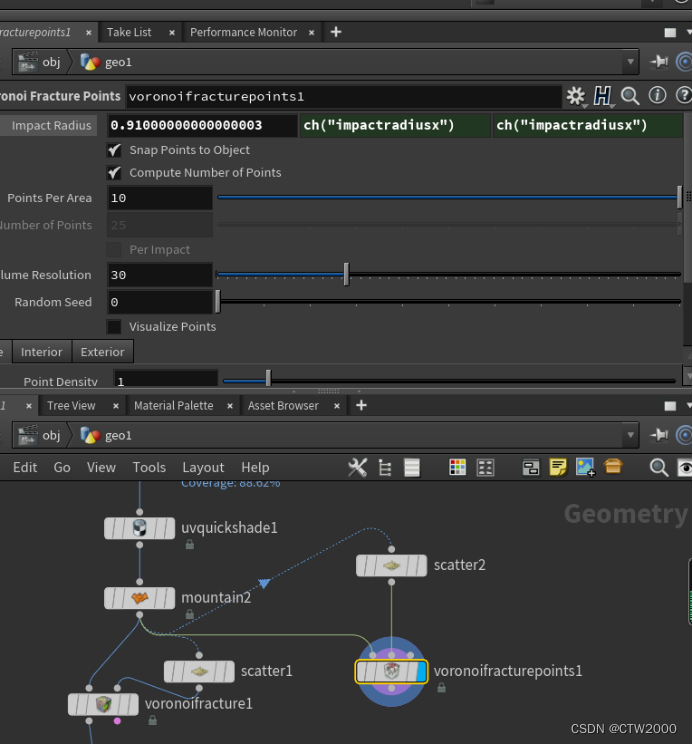Pin the network pane with pushpin icon

pos(659,435)
